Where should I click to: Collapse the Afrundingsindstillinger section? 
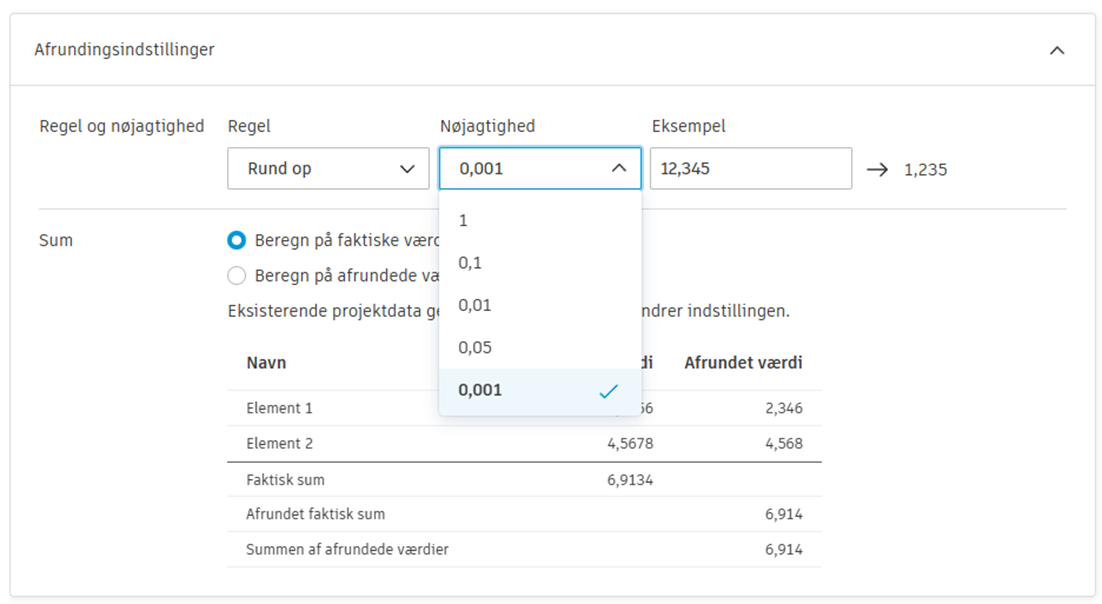point(1056,48)
